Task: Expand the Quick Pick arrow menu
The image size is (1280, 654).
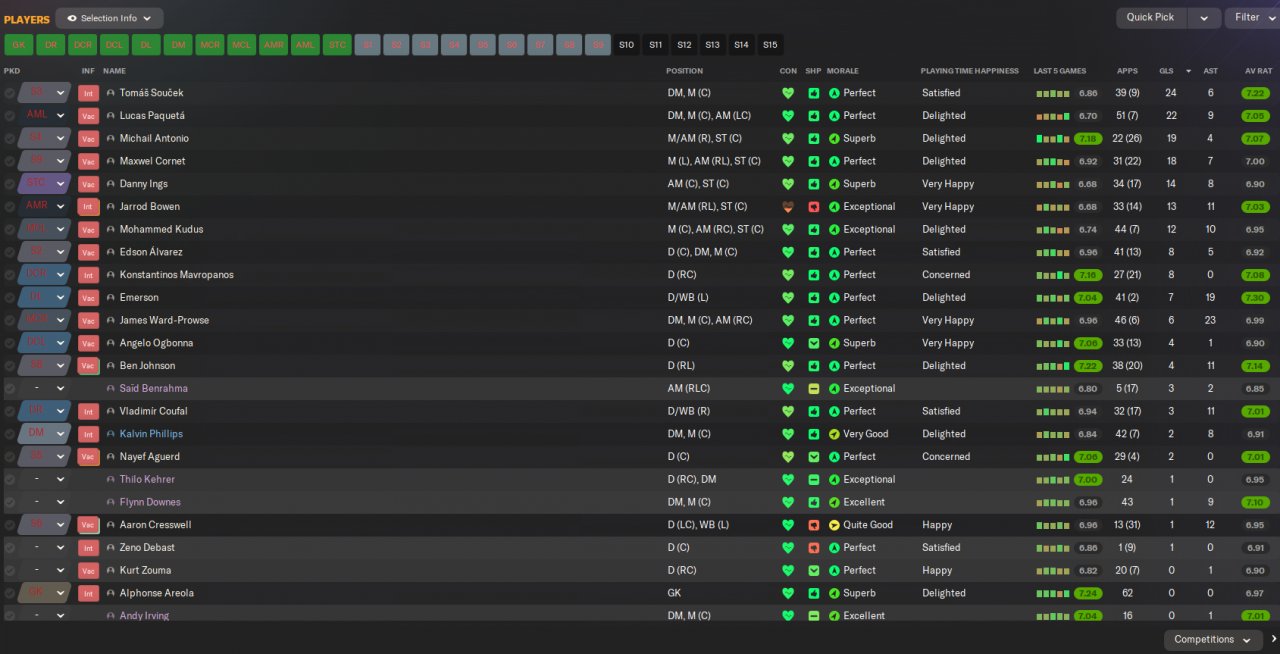Action: pos(1204,17)
